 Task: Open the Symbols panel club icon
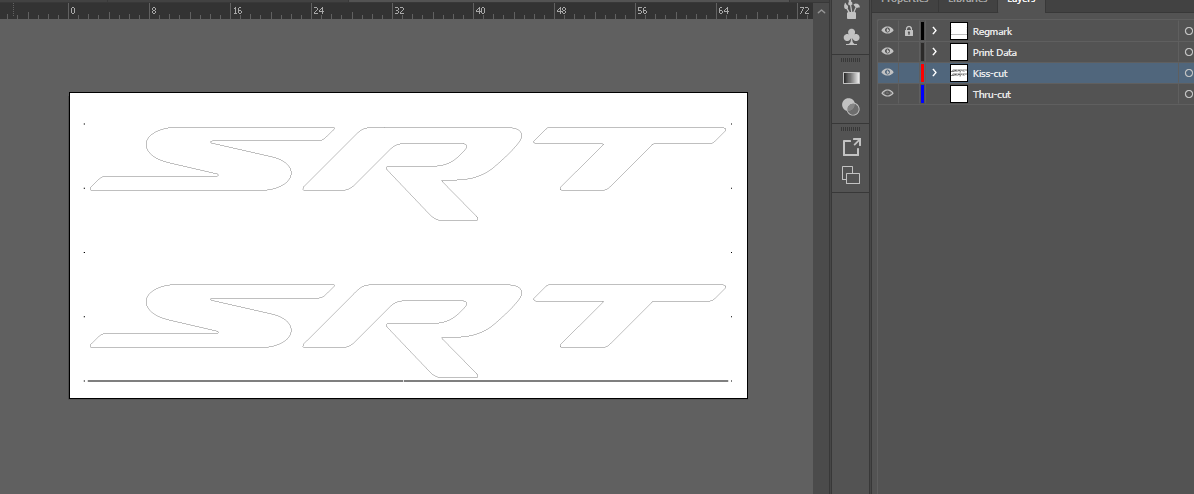(851, 37)
